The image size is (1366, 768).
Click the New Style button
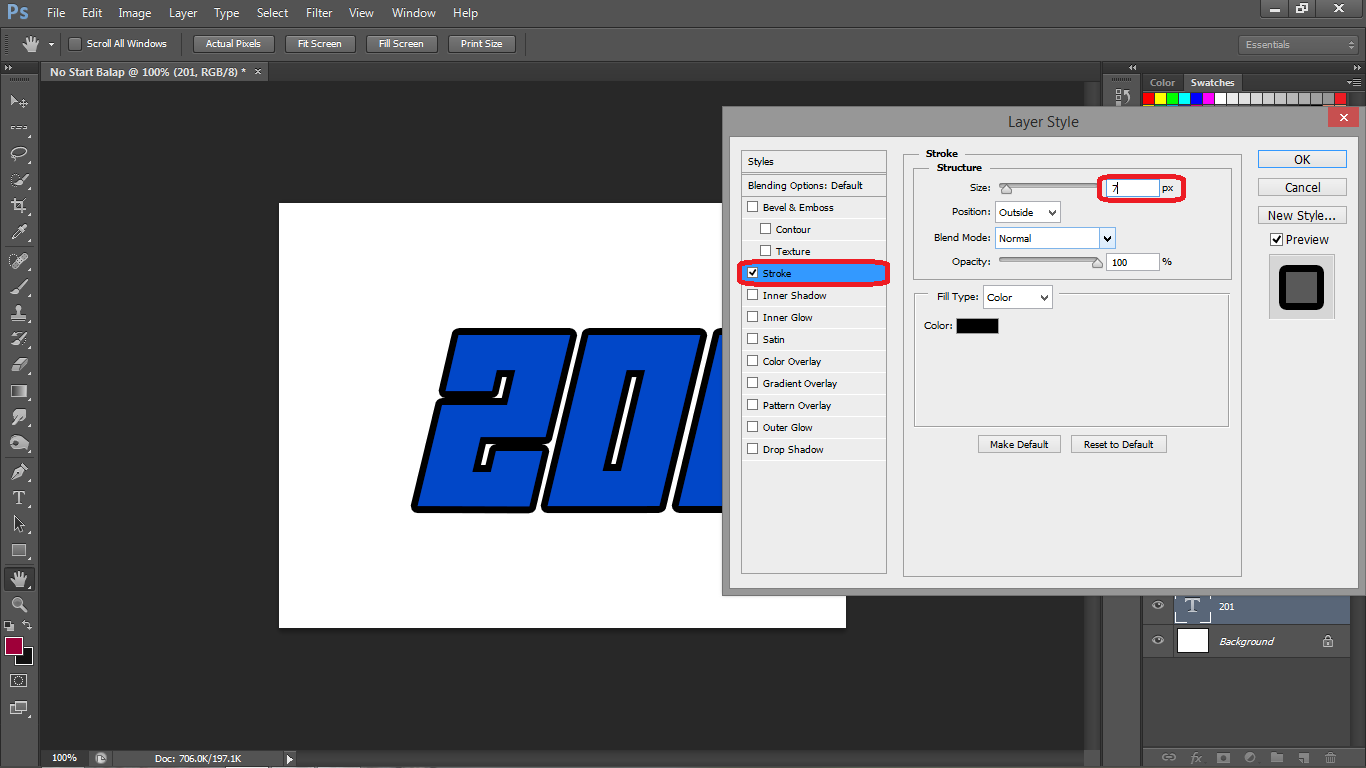1302,215
